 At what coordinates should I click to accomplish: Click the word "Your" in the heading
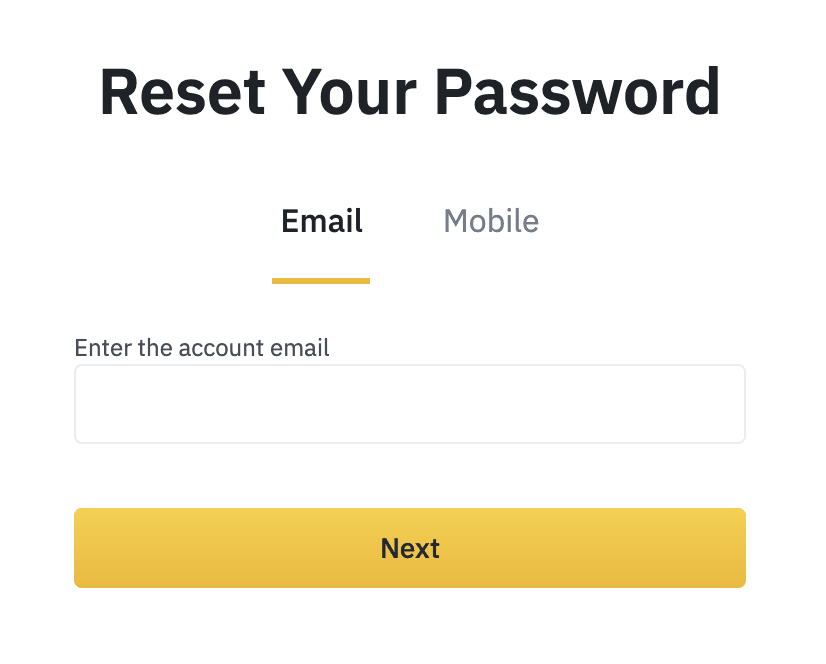350,92
